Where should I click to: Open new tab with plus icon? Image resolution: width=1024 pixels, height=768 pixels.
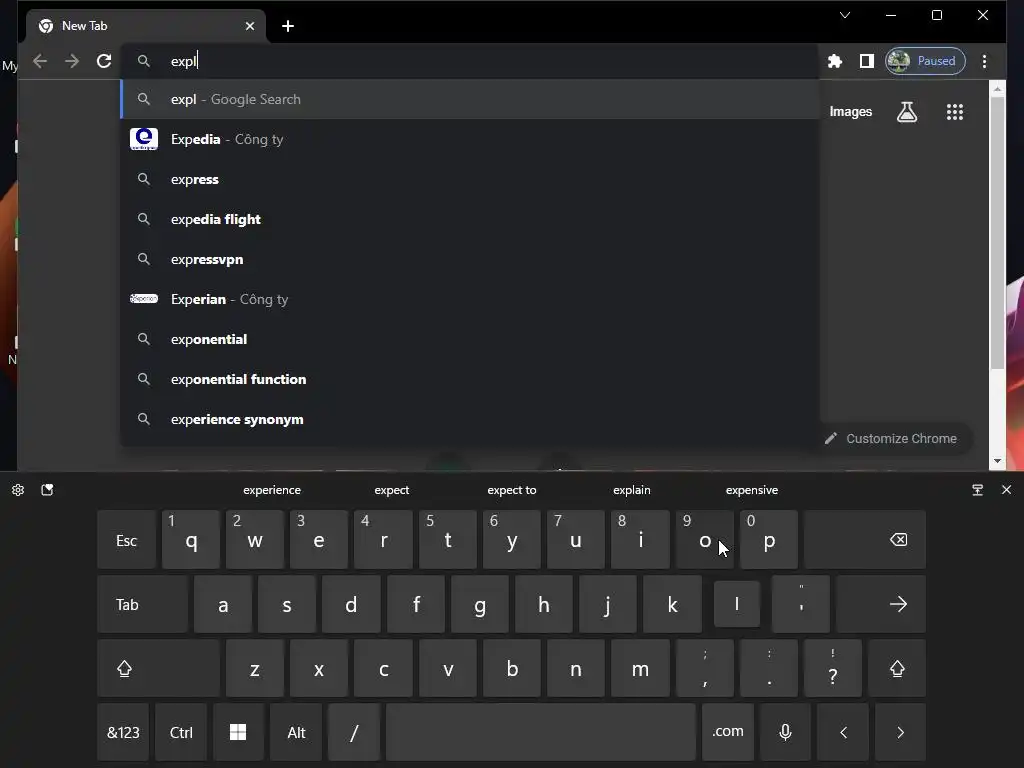coord(288,26)
